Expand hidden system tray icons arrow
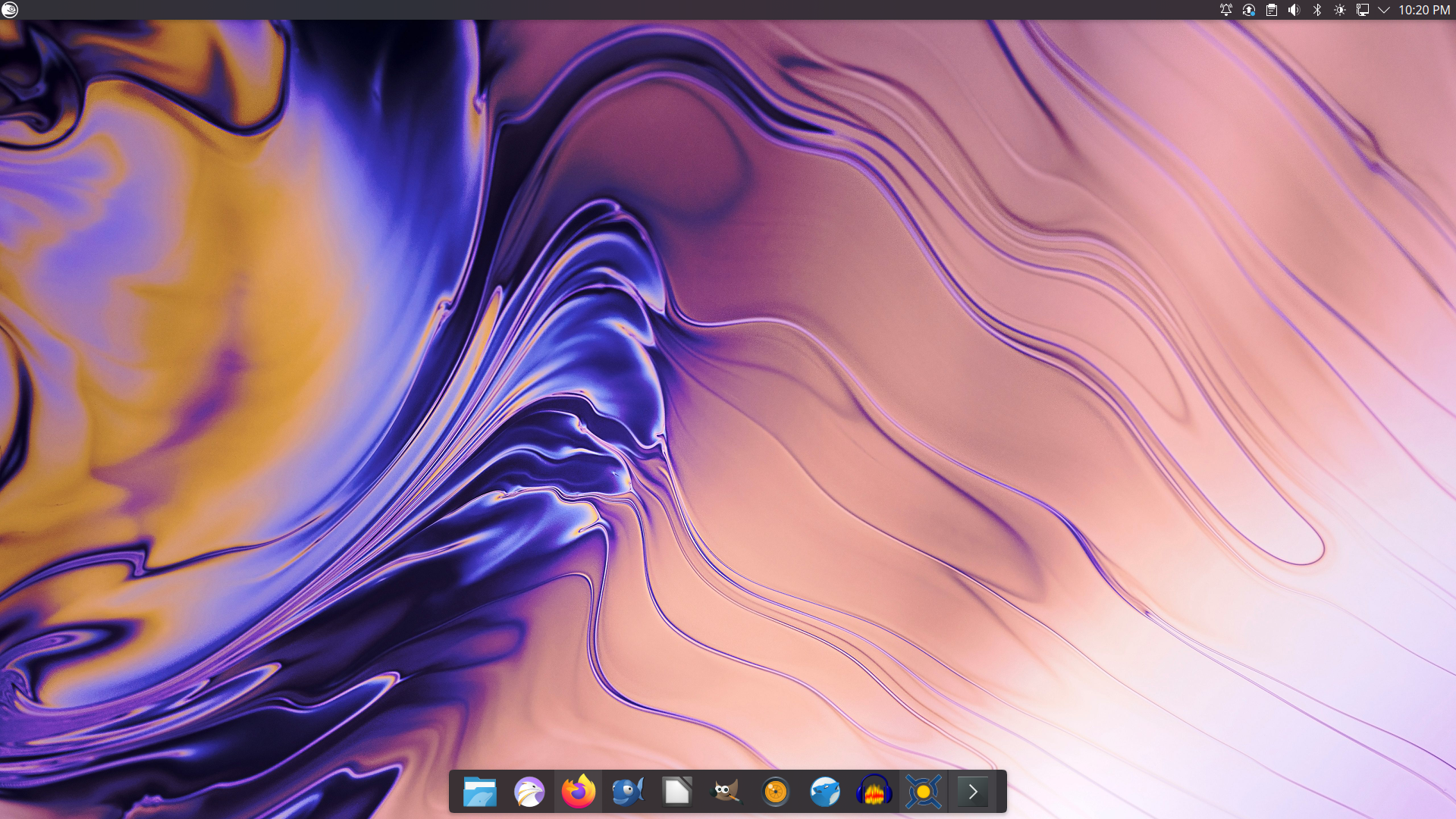This screenshot has width=1456, height=819. coord(1384,10)
